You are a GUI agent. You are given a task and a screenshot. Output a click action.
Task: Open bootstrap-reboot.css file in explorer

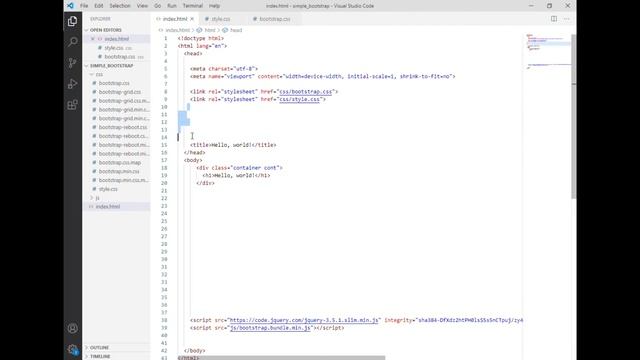coord(122,127)
